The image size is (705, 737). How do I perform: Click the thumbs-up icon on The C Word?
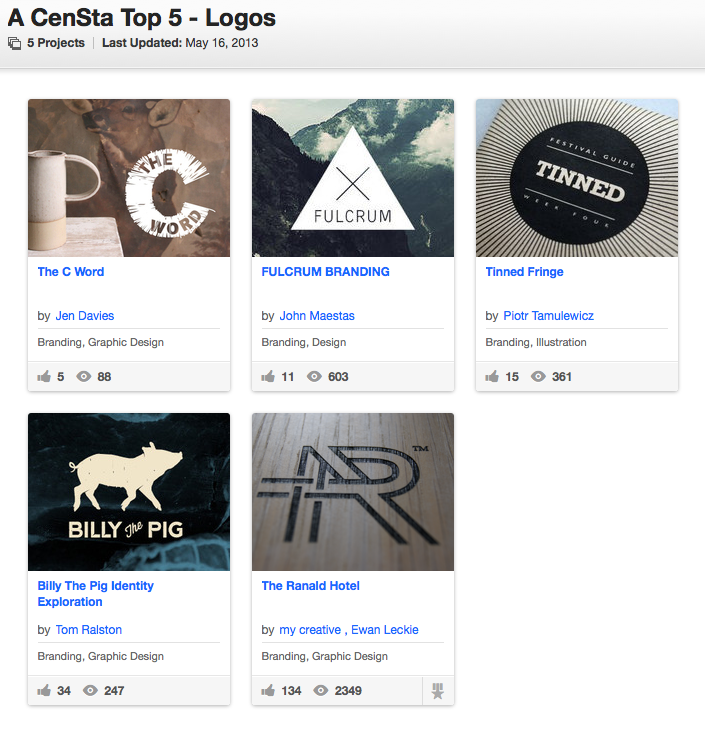(x=44, y=377)
